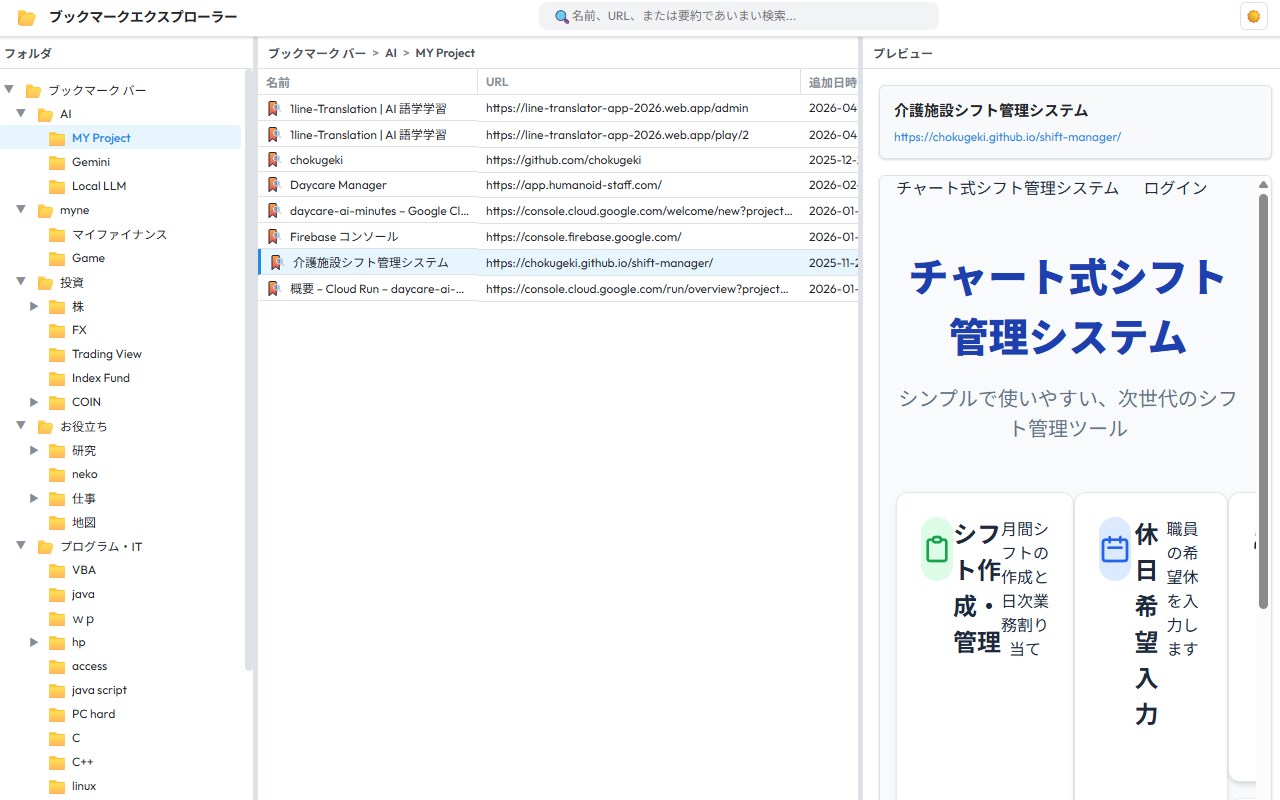Screen dimensions: 1280x800
Task: Click the search magnifier icon
Action: [561, 17]
